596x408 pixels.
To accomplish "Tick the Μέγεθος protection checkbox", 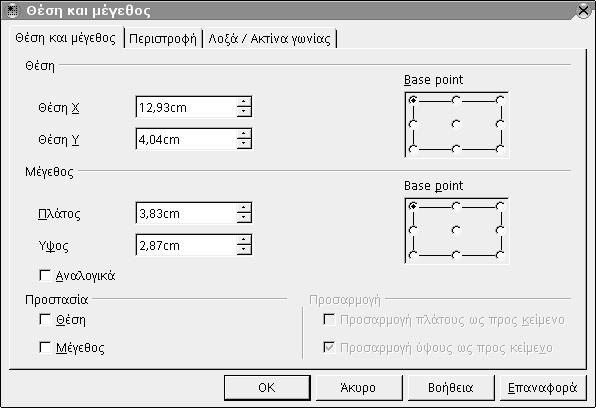I will point(45,347).
